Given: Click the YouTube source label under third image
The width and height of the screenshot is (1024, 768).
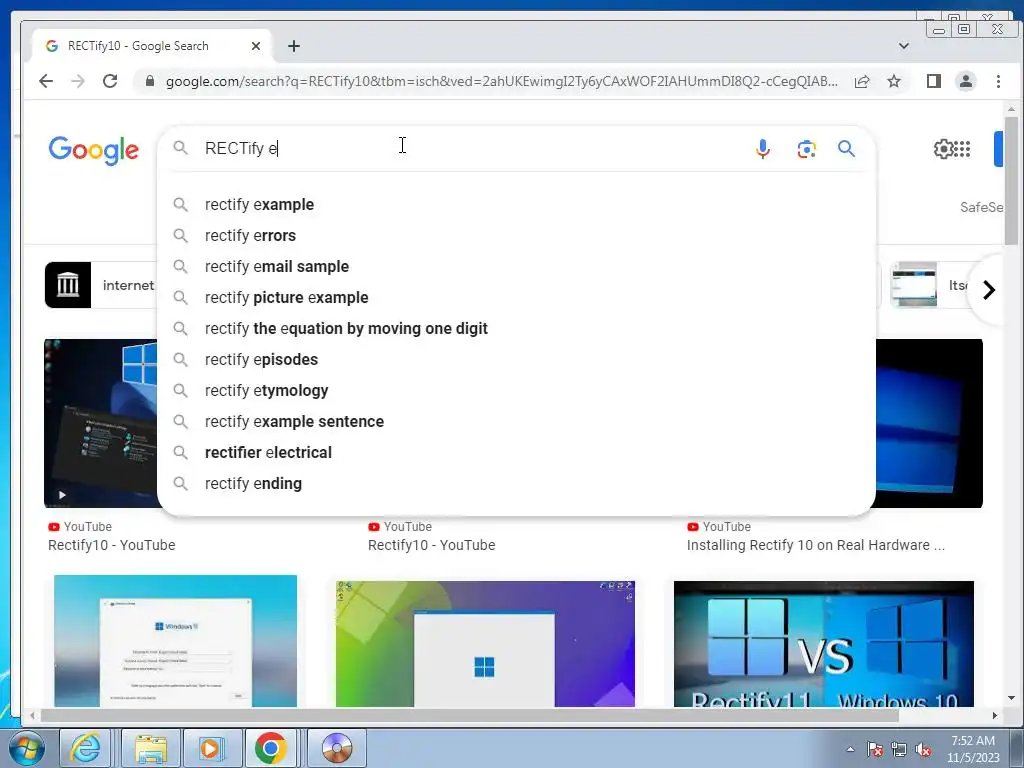Looking at the screenshot, I should click(x=719, y=526).
